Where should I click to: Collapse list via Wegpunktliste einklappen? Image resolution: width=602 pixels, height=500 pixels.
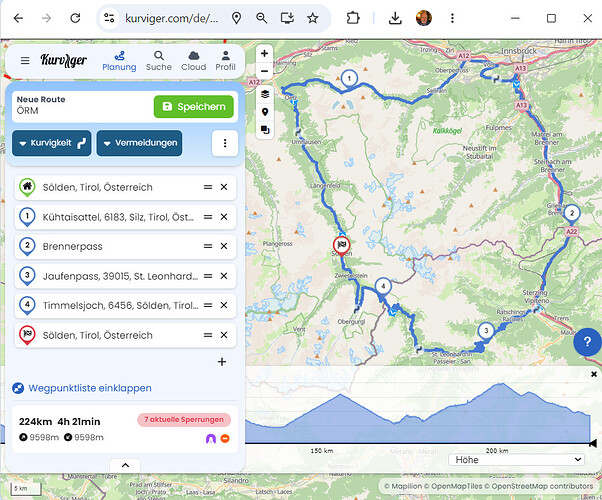(82, 388)
